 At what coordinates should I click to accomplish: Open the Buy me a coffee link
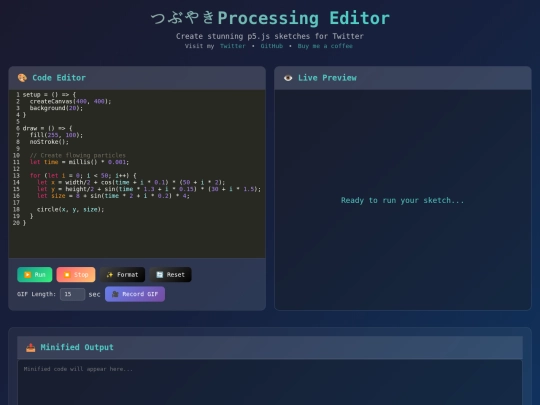point(325,46)
